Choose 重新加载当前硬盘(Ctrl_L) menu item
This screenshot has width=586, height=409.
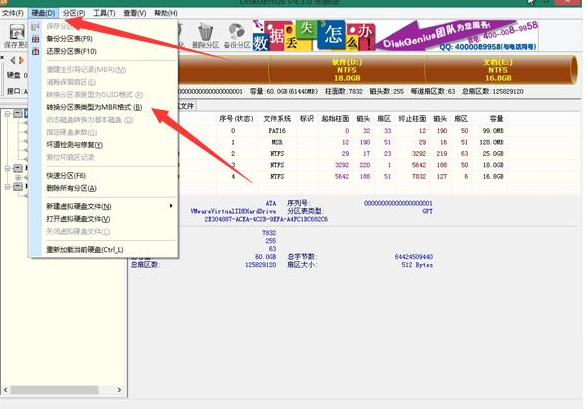85,249
